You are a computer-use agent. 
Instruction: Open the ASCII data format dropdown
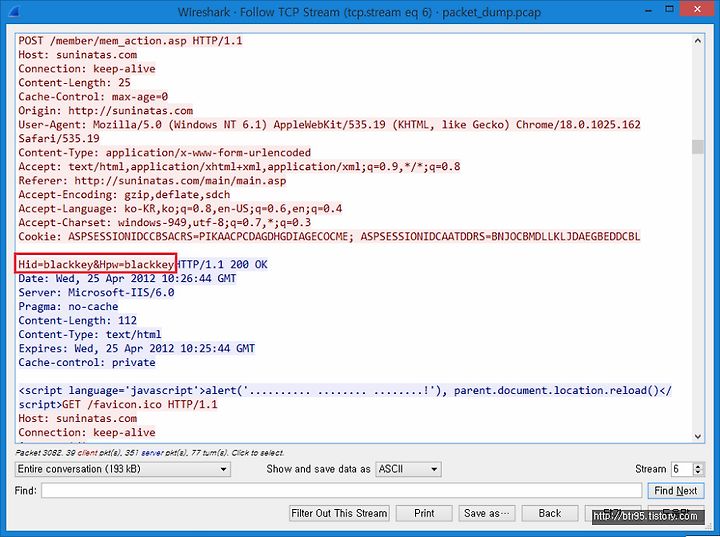[x=408, y=469]
